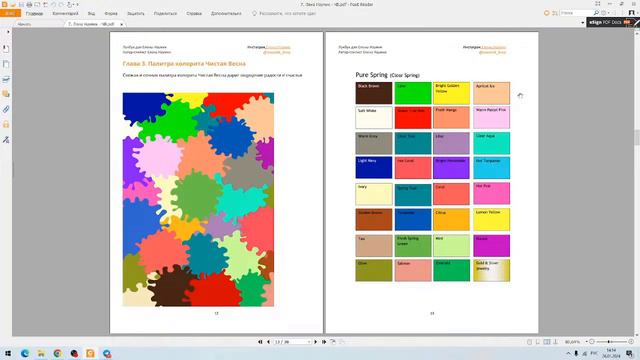Click the previous view icon in status bar
The height and width of the screenshot is (360, 640).
[x=333, y=342]
